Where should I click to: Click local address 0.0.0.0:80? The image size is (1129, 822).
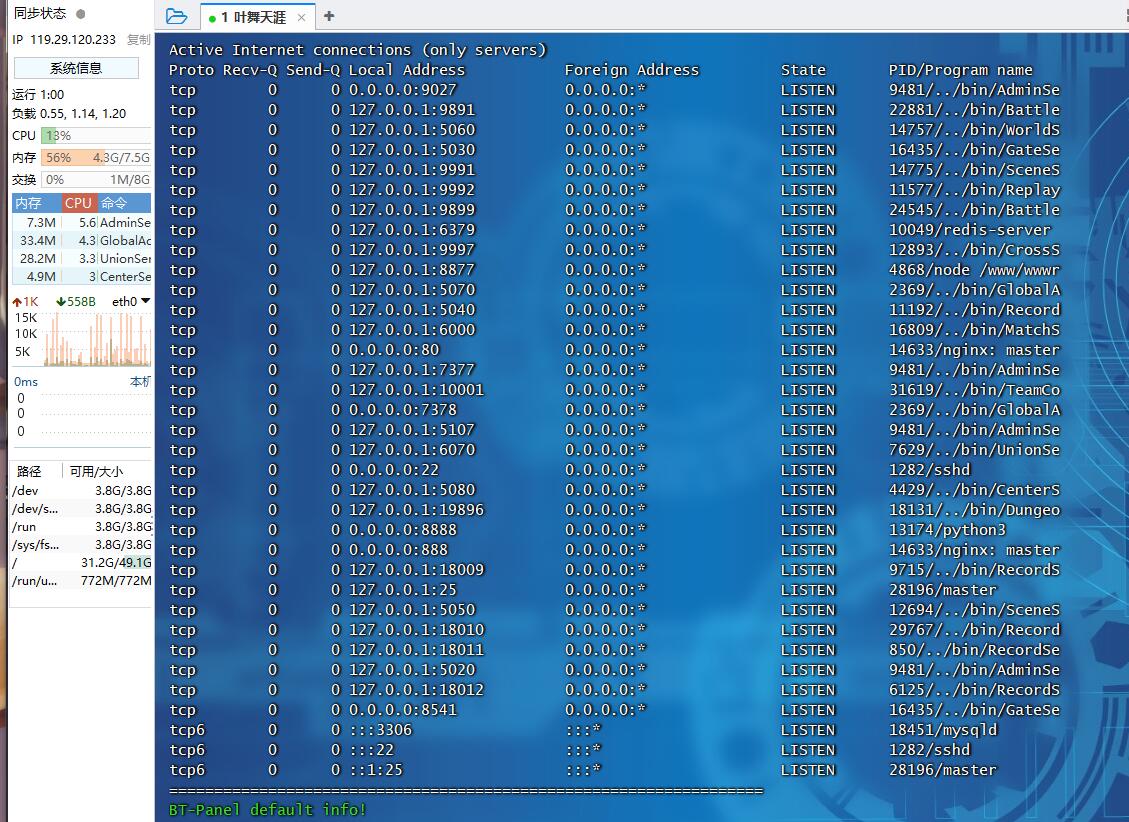click(394, 350)
